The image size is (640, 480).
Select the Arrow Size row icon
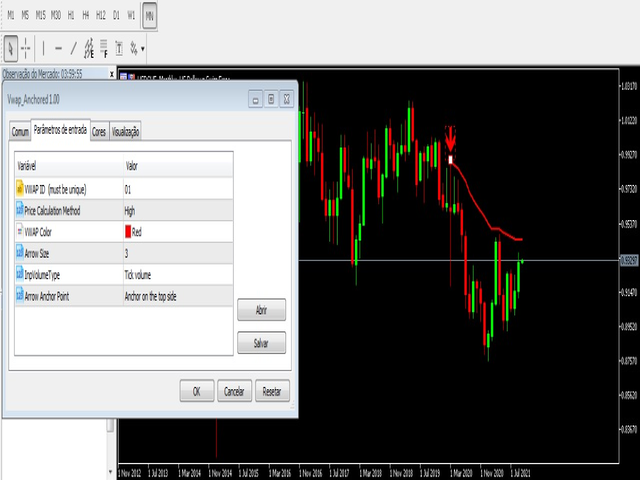(20, 253)
